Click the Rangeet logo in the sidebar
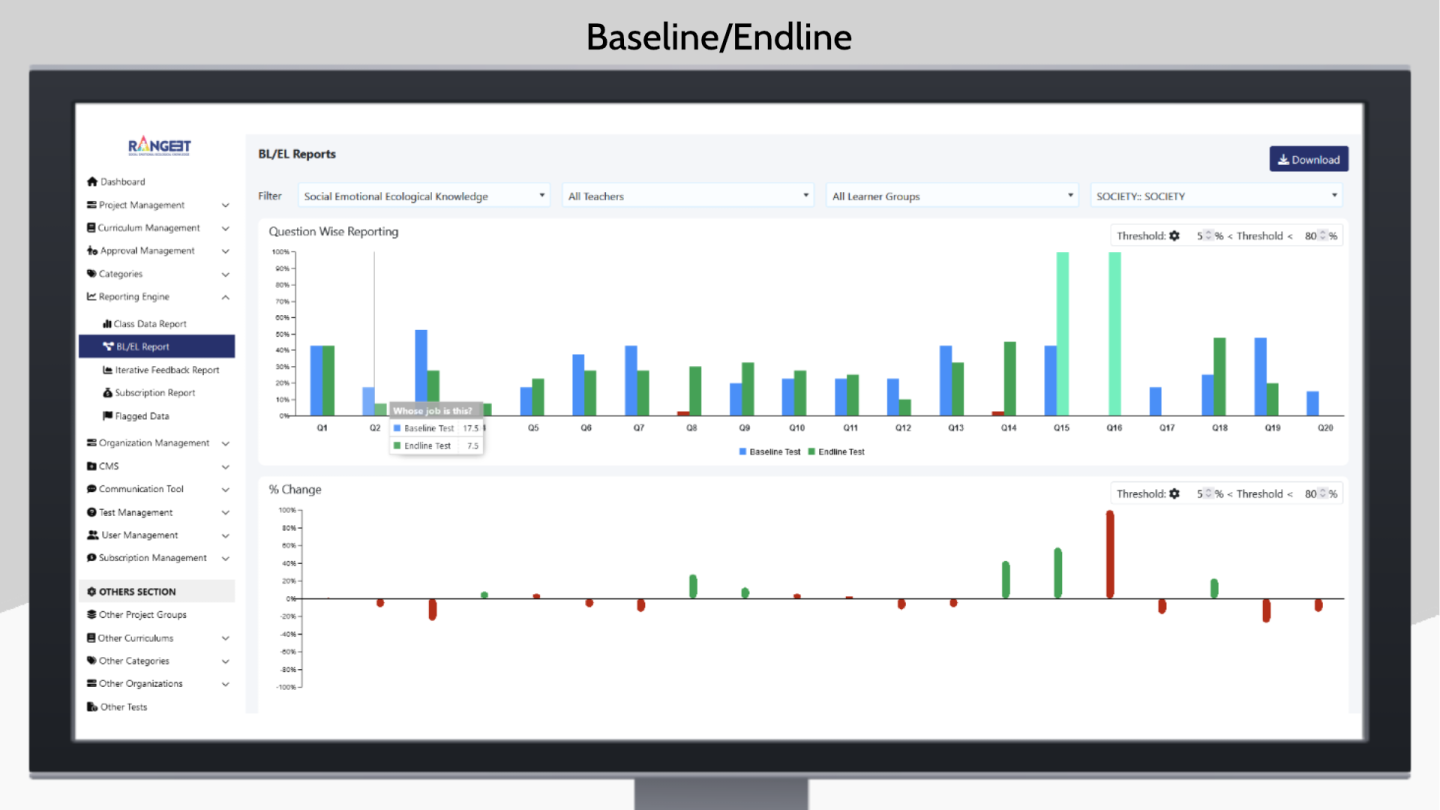 click(x=159, y=147)
